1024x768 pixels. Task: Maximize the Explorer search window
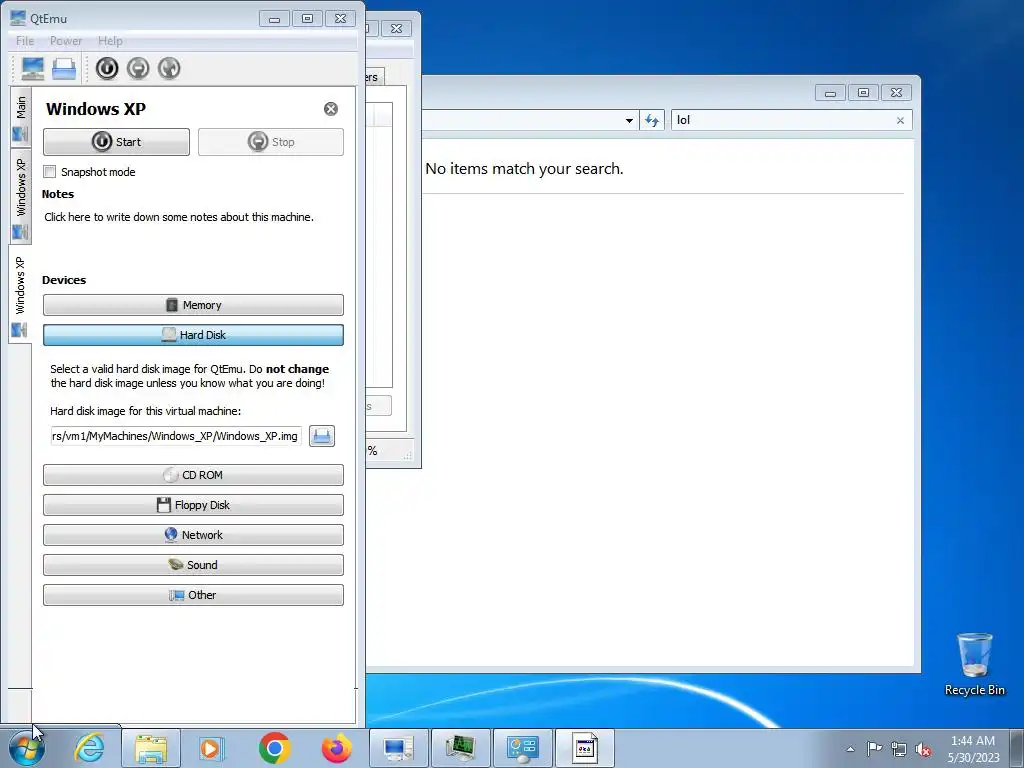(863, 93)
